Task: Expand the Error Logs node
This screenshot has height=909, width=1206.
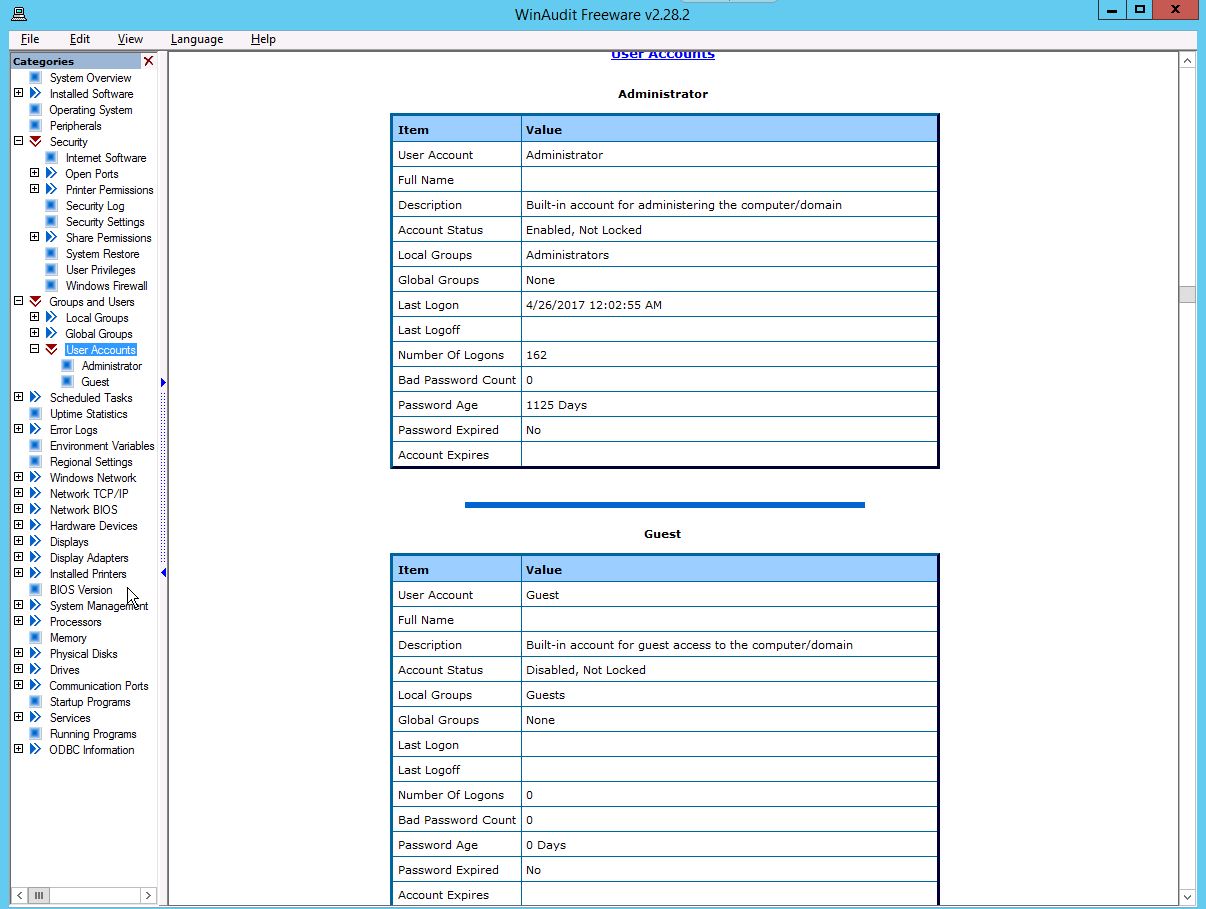Action: tap(18, 430)
